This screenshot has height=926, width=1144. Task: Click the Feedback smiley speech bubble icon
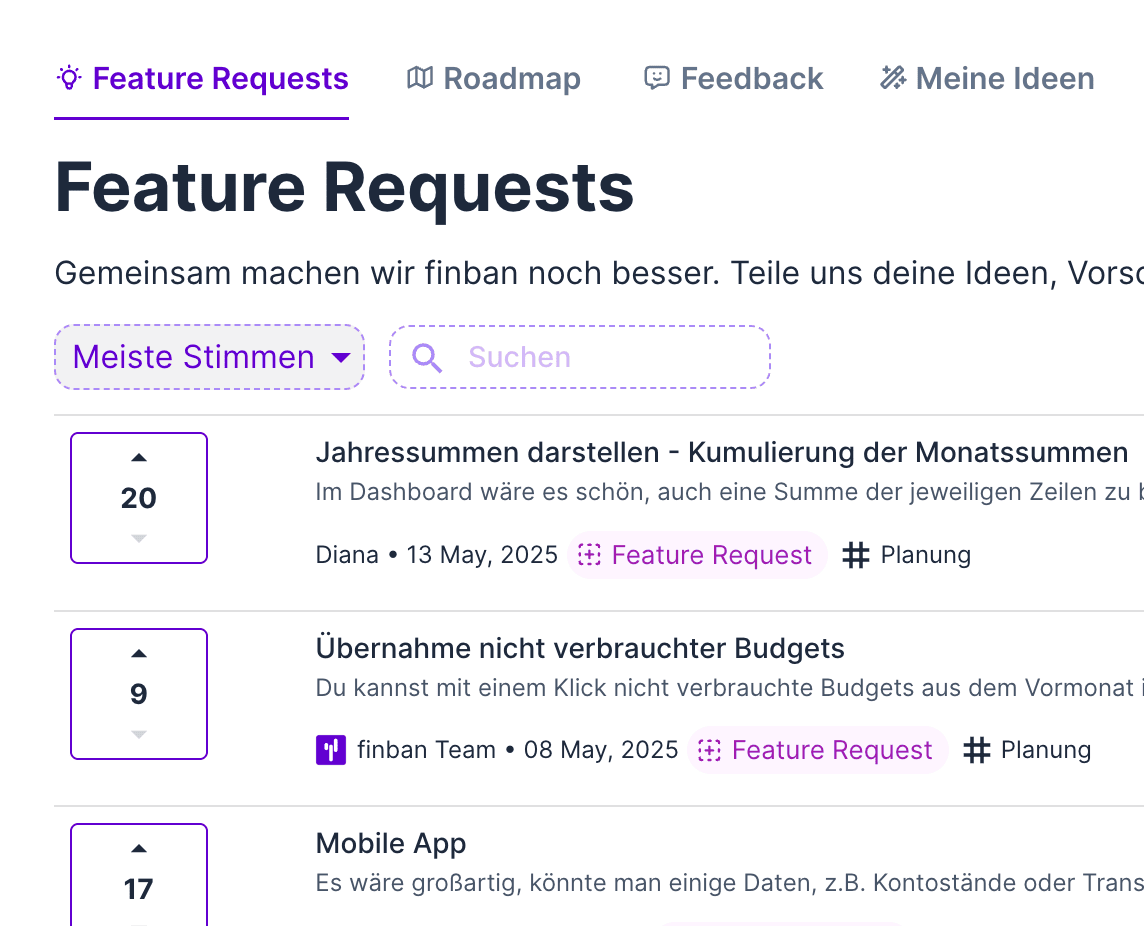coord(656,78)
